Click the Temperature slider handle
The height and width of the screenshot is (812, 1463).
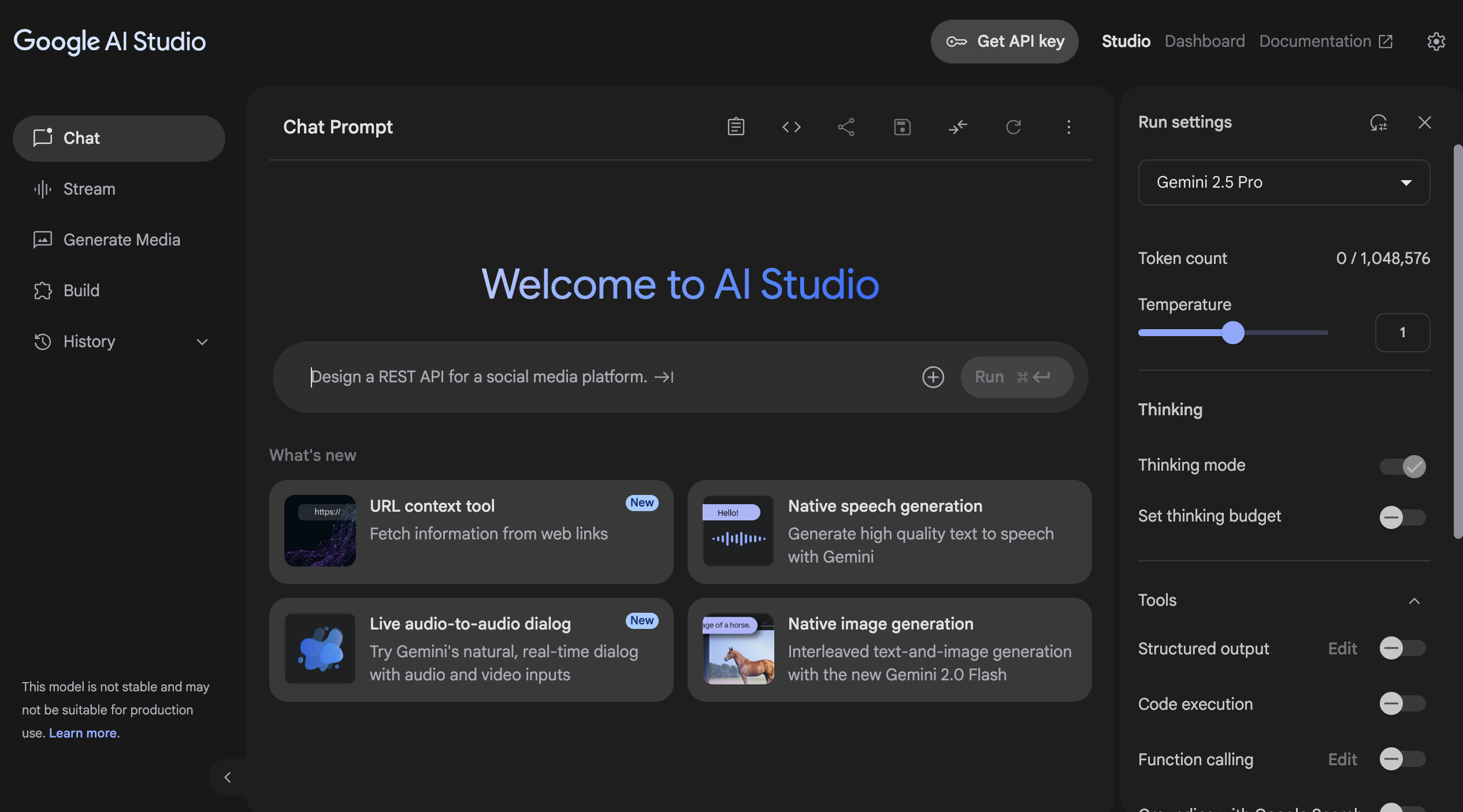[1233, 333]
